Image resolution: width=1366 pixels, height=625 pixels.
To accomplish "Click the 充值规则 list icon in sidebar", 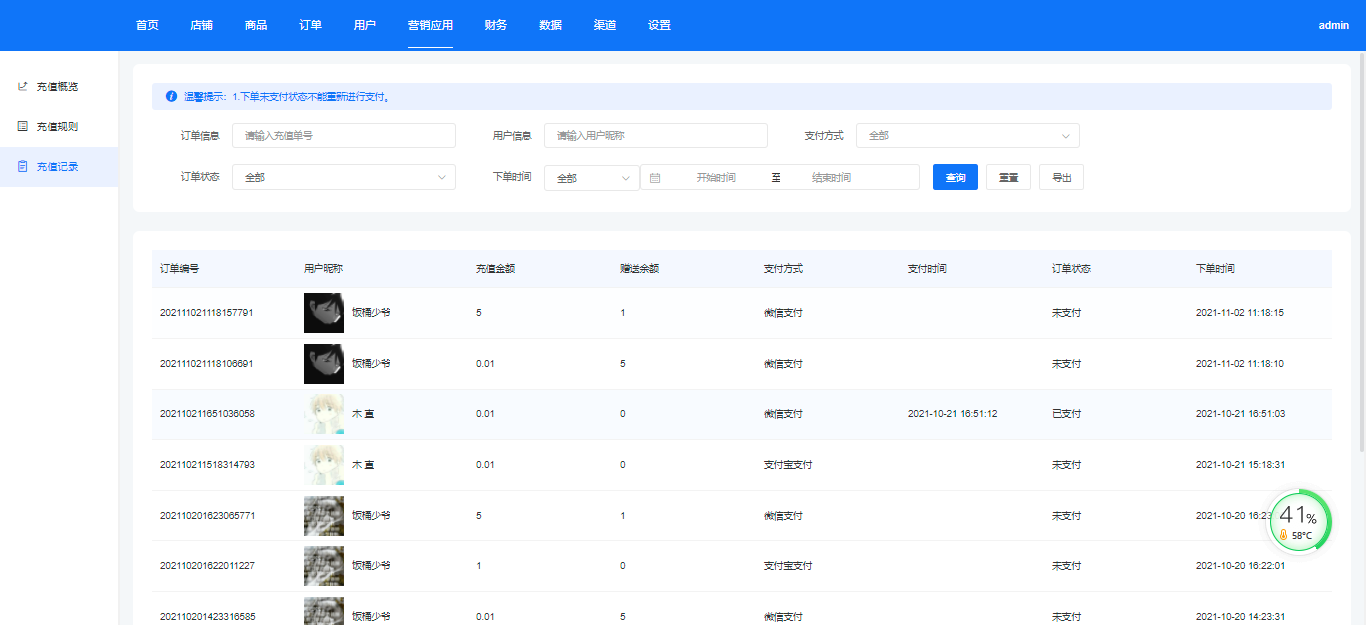I will (22, 126).
